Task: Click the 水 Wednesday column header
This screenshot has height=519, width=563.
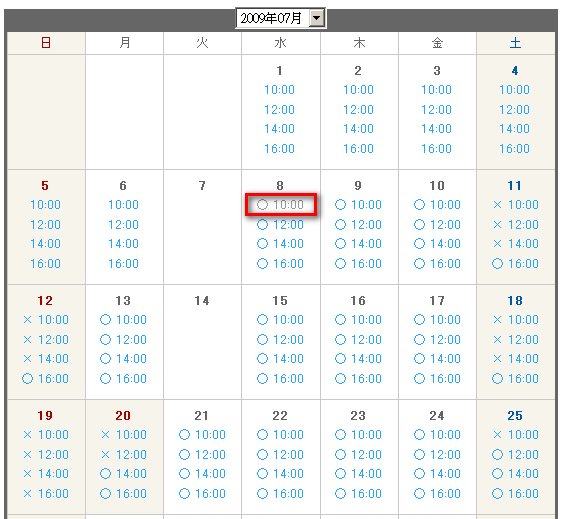Action: (x=280, y=43)
